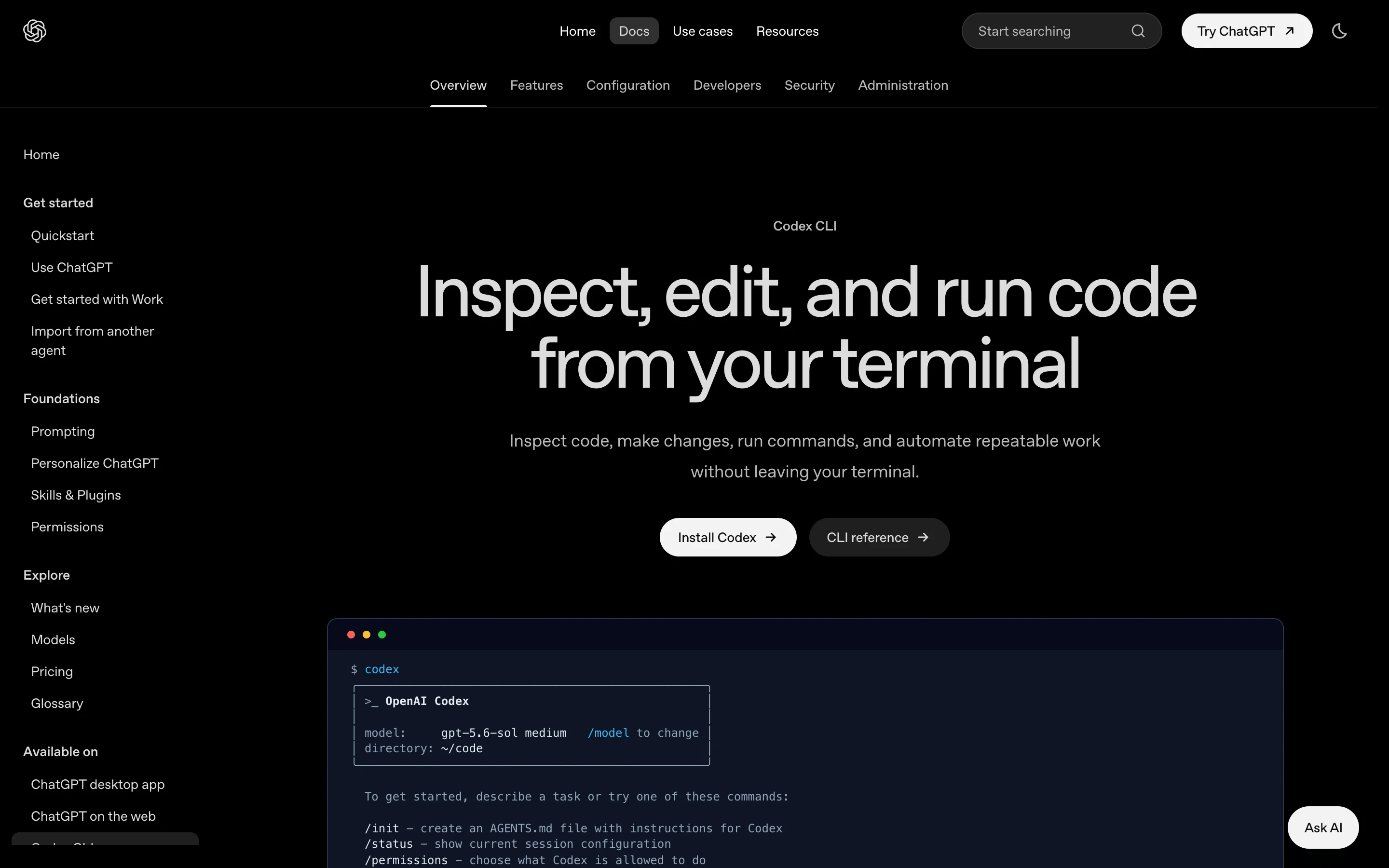Open Glossary in the sidebar
The height and width of the screenshot is (868, 1389).
point(57,703)
